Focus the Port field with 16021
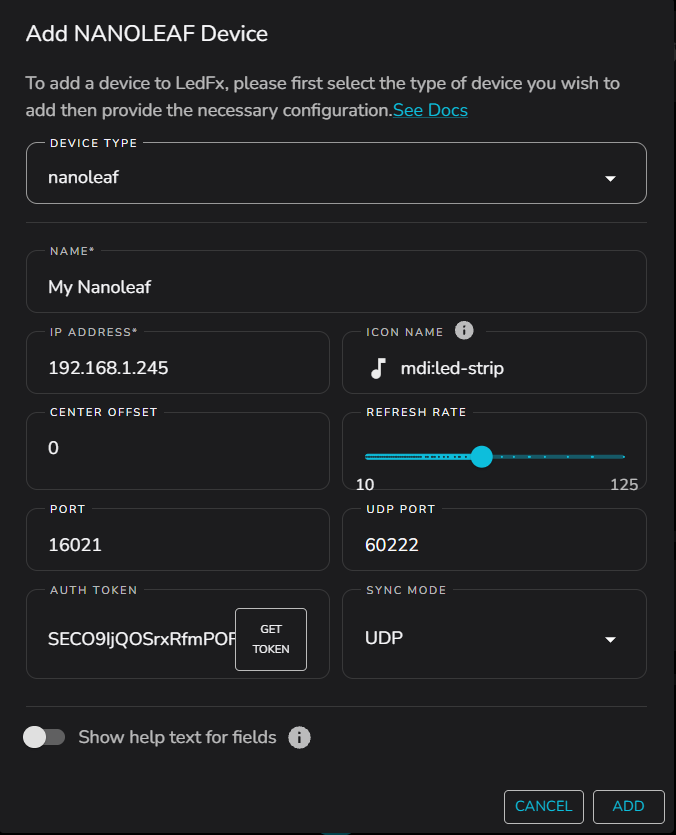Image resolution: width=676 pixels, height=835 pixels. 178,539
